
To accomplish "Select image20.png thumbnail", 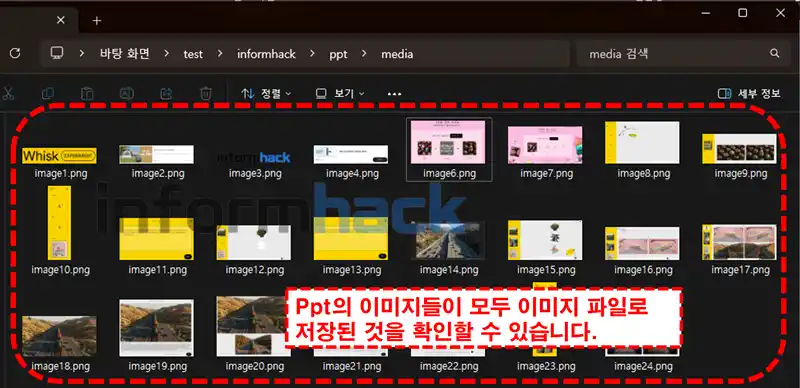I will coord(254,326).
